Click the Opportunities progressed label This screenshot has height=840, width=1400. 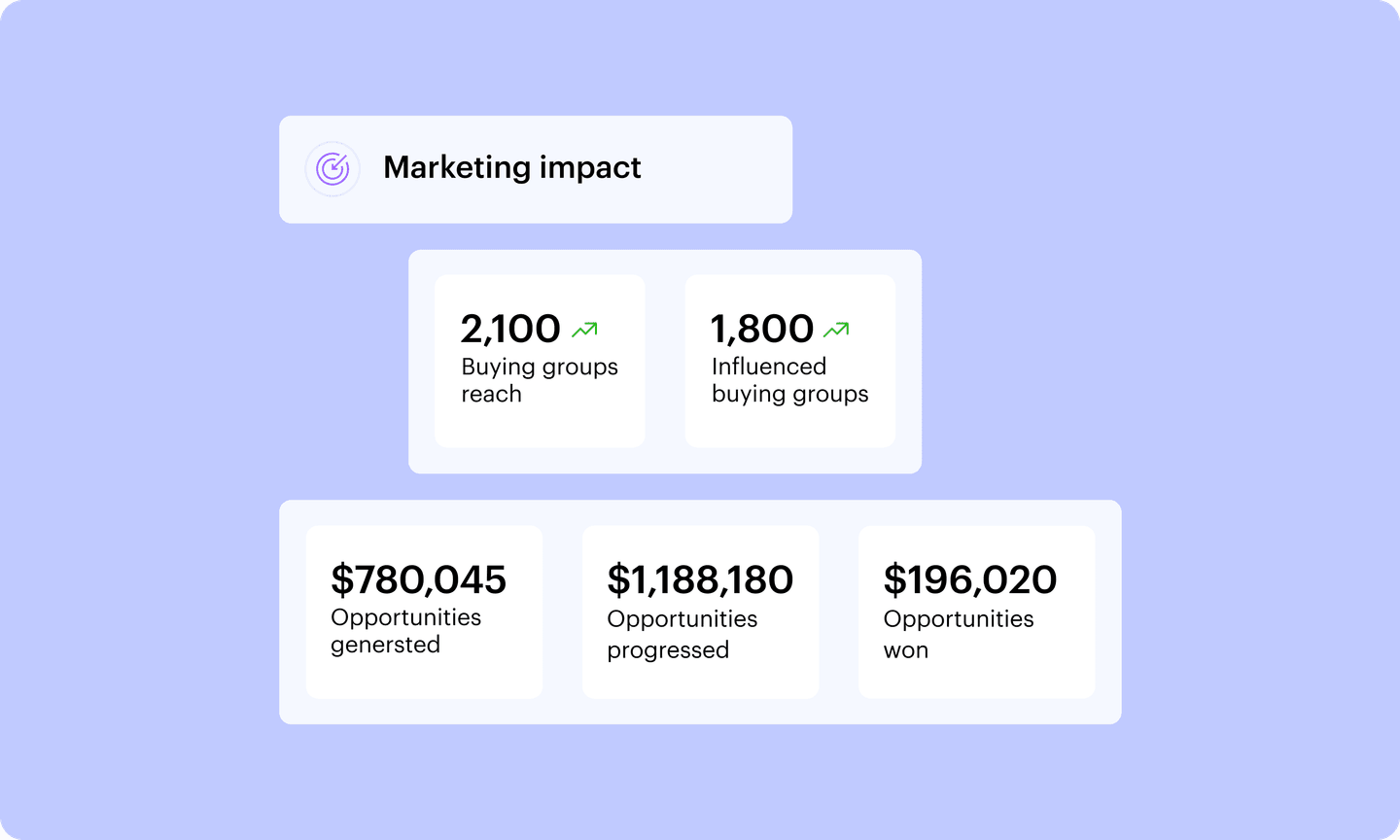coord(682,634)
